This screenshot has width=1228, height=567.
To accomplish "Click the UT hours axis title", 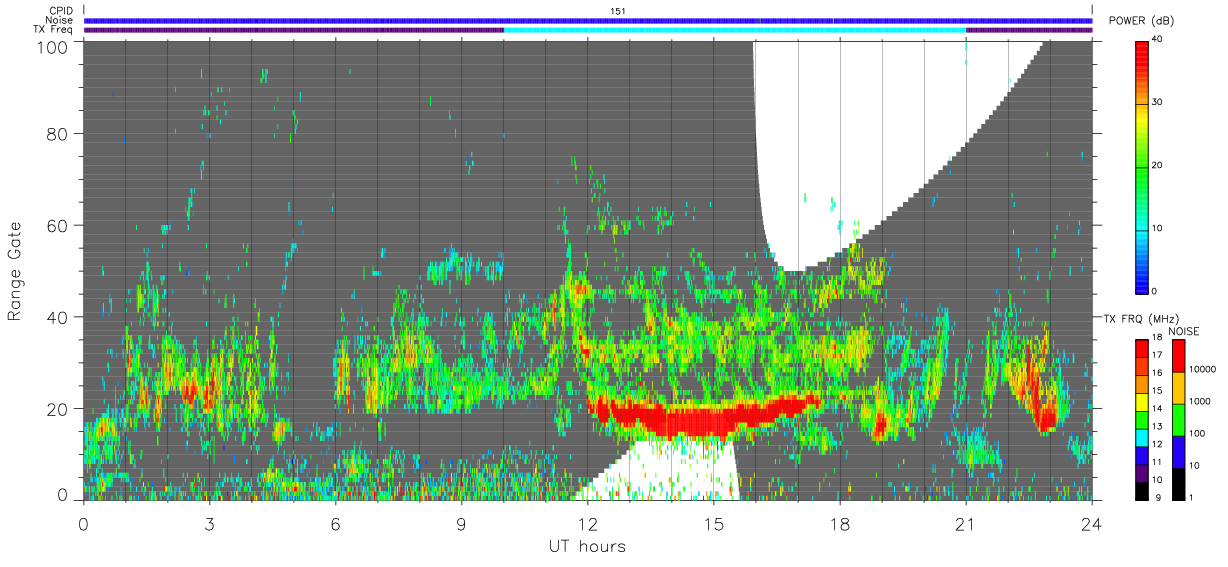I will pos(587,546).
